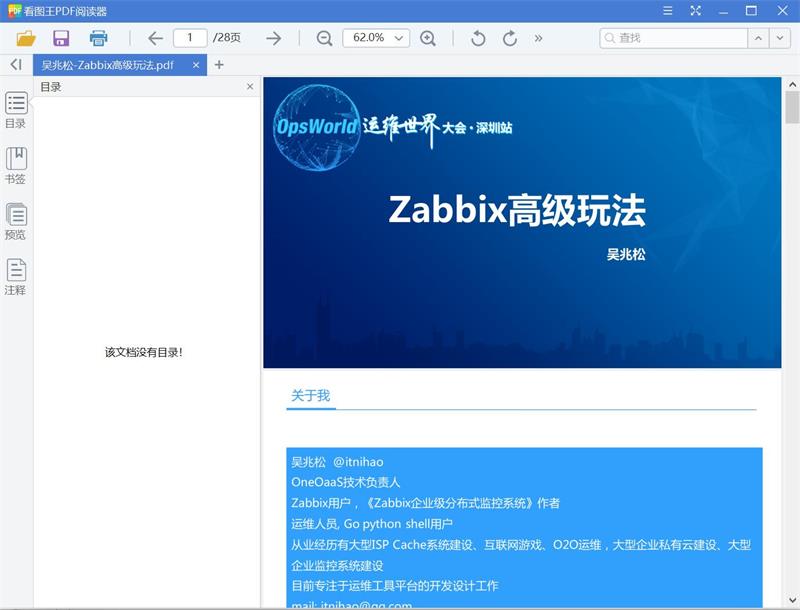Zoom in using the magnifier plus icon

429,36
